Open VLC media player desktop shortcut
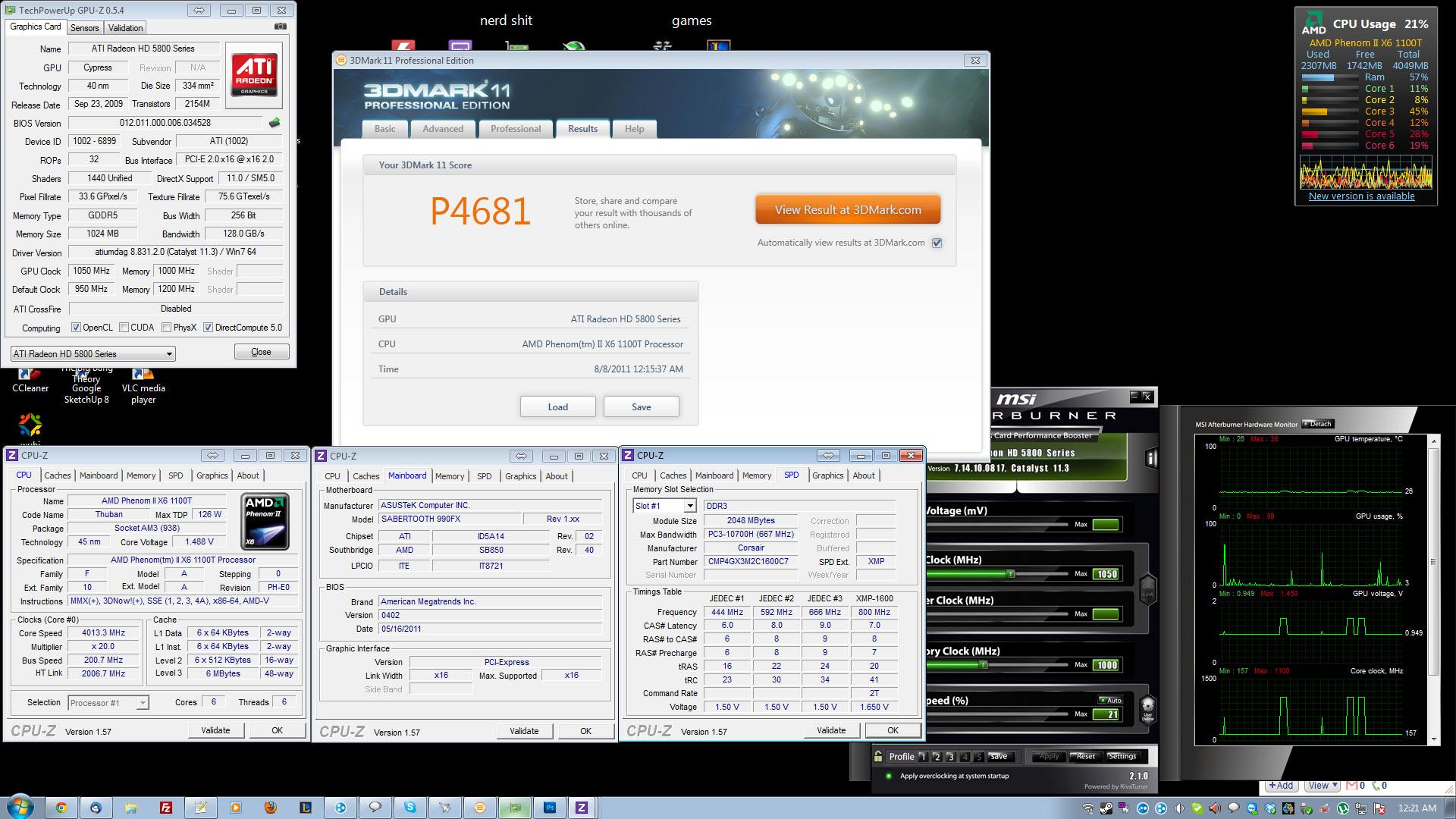Viewport: 1456px width, 819px height. coord(143,385)
